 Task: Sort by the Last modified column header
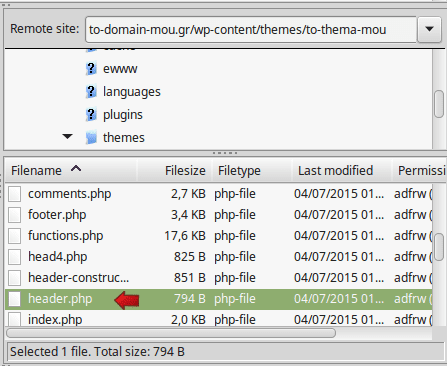(x=342, y=171)
